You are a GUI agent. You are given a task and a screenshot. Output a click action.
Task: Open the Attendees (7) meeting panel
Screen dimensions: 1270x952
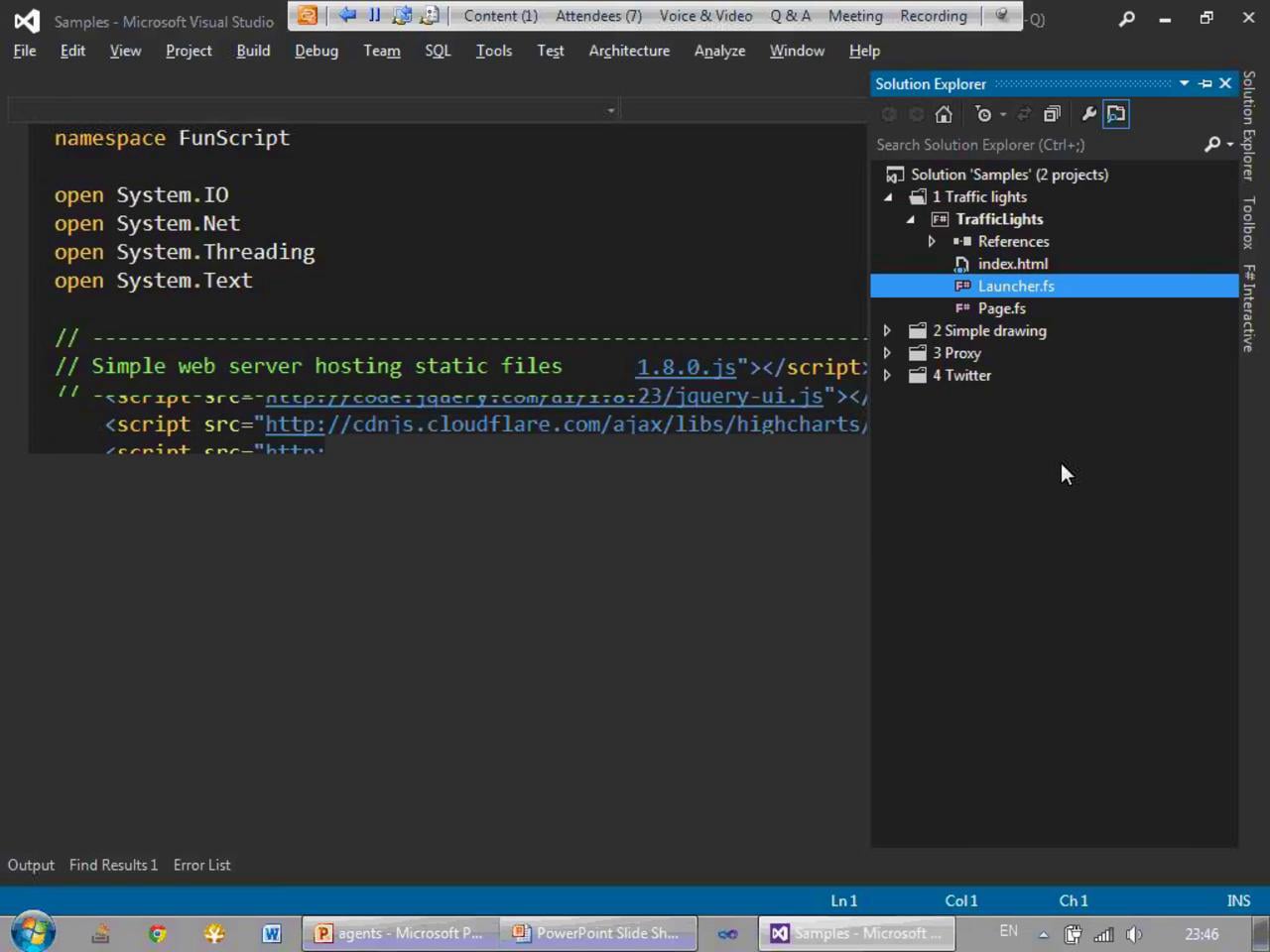coord(597,16)
